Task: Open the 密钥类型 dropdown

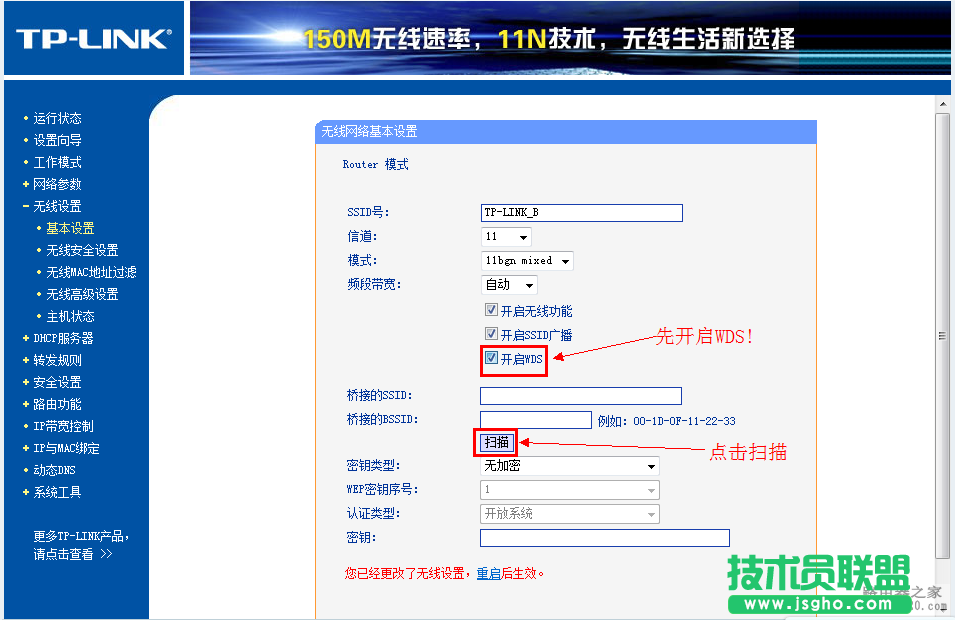Action: pos(570,466)
